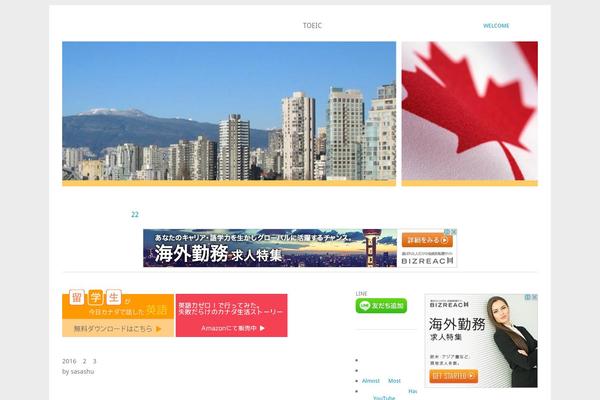Open the AdChoices icon on the sidebar ad
Screen dimensions: 600x400
point(528,297)
